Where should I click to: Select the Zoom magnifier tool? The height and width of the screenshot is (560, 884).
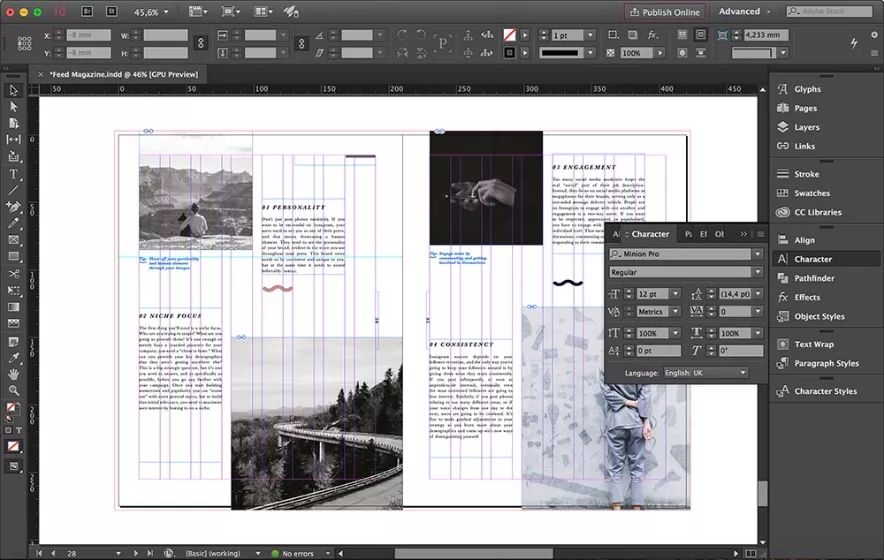pos(13,390)
